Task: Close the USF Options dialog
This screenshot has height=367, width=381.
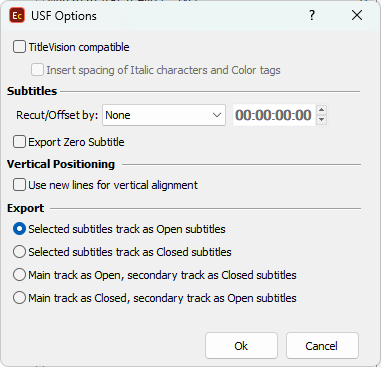Action: 357,15
